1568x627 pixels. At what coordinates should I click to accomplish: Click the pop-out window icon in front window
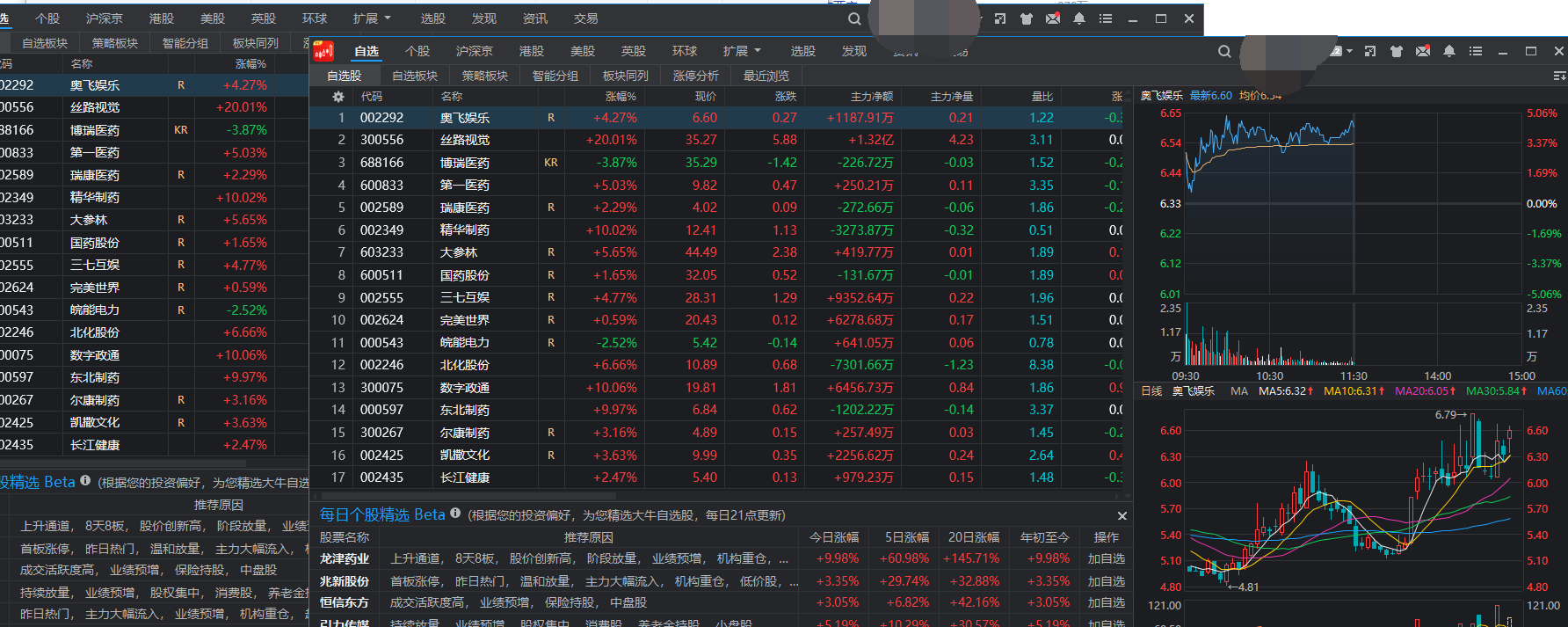1370,51
